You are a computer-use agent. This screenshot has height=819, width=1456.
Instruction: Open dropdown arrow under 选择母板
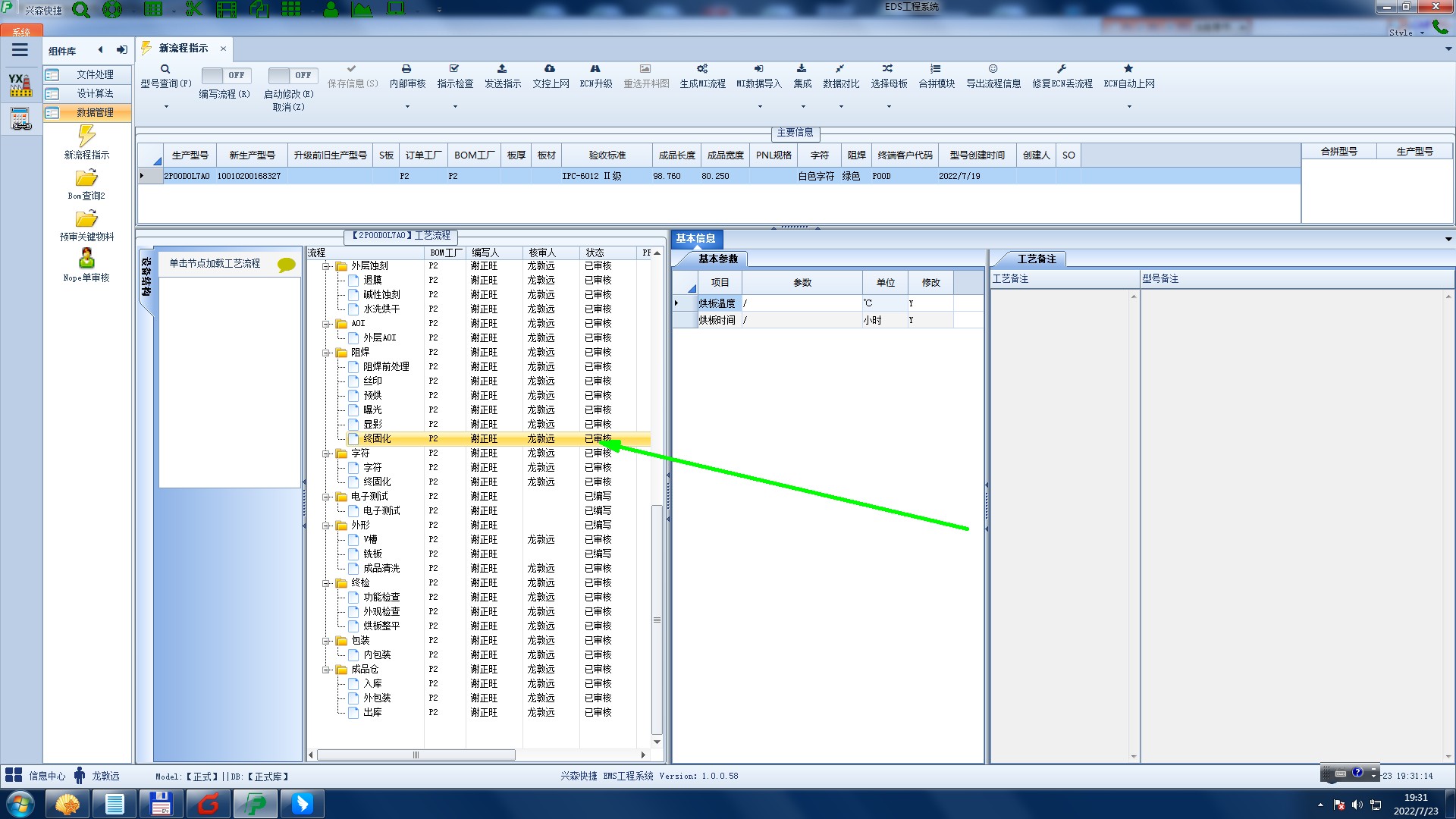pos(889,107)
